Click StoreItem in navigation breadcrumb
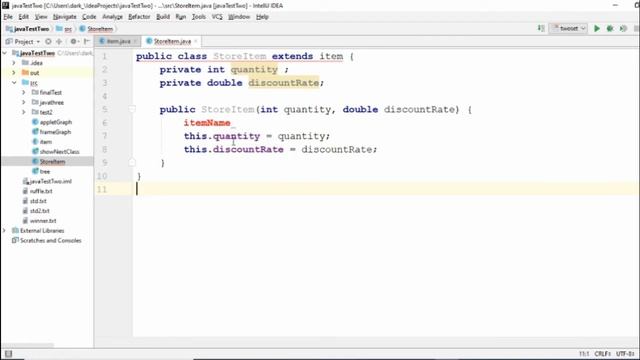640x360 pixels. click(96, 29)
